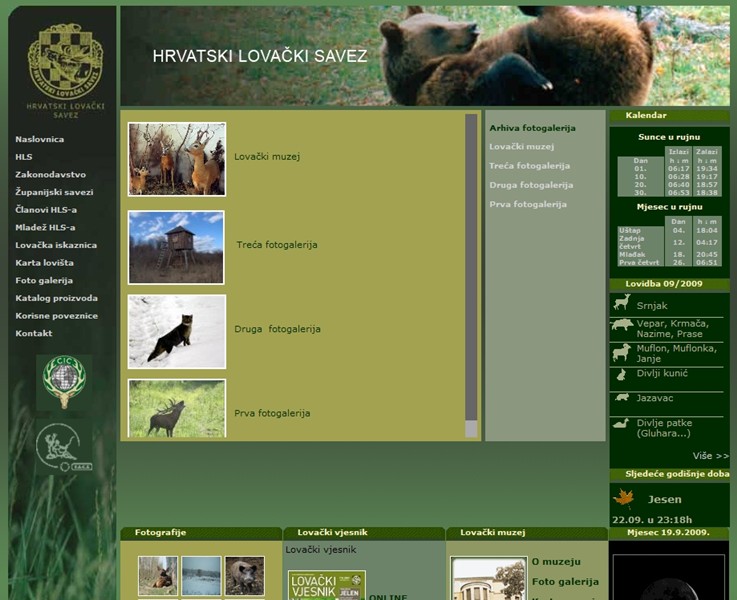
Task: Open Foto galerija link in museum panel
Action: pyautogui.click(x=565, y=582)
